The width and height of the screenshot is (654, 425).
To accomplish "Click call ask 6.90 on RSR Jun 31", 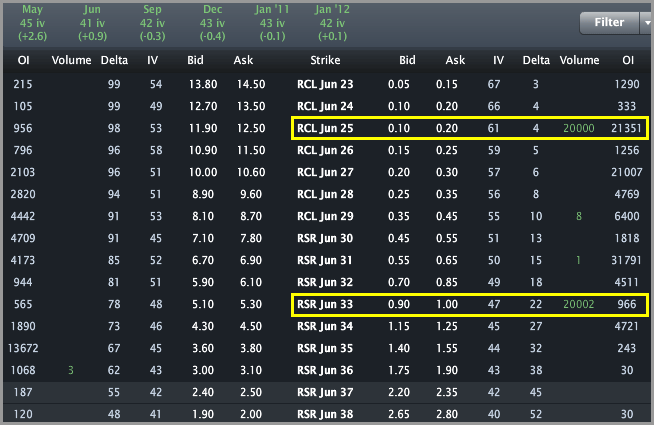I will click(x=251, y=260).
